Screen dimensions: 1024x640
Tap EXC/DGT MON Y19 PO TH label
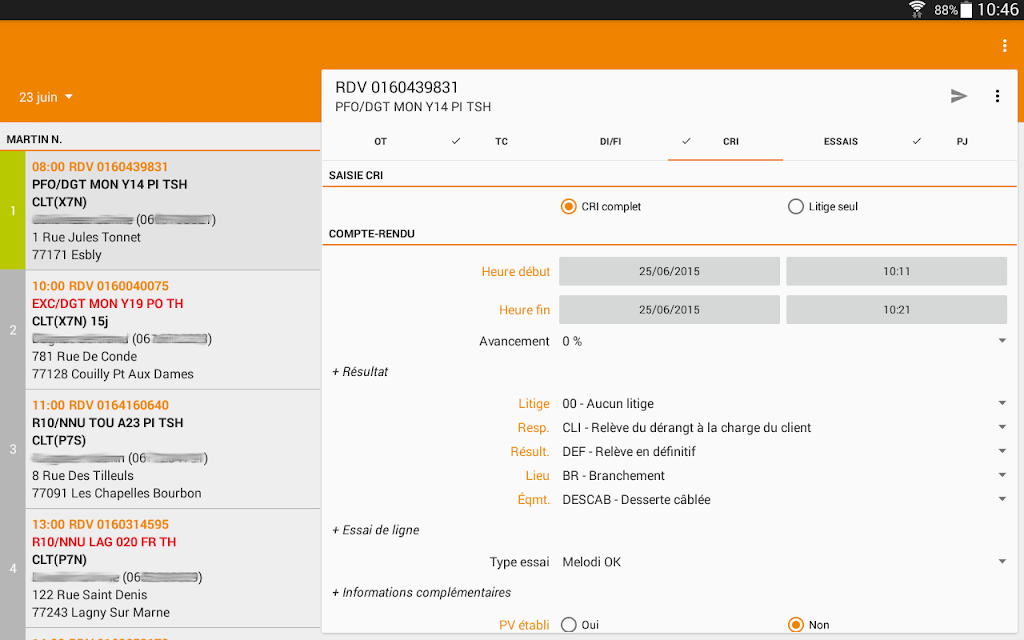108,304
